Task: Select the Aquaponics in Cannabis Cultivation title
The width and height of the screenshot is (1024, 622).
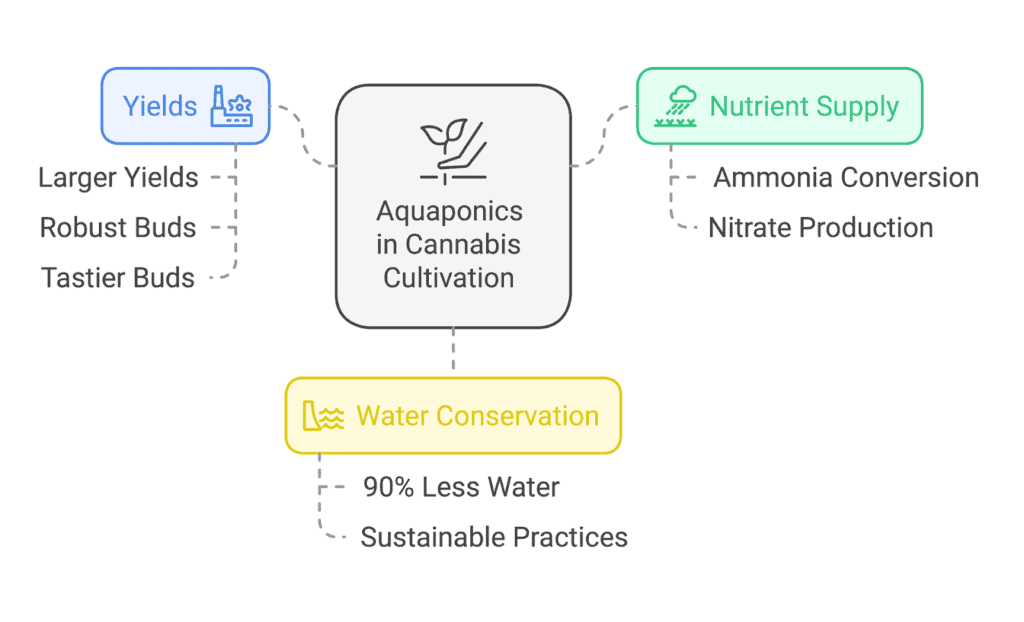Action: (x=449, y=244)
